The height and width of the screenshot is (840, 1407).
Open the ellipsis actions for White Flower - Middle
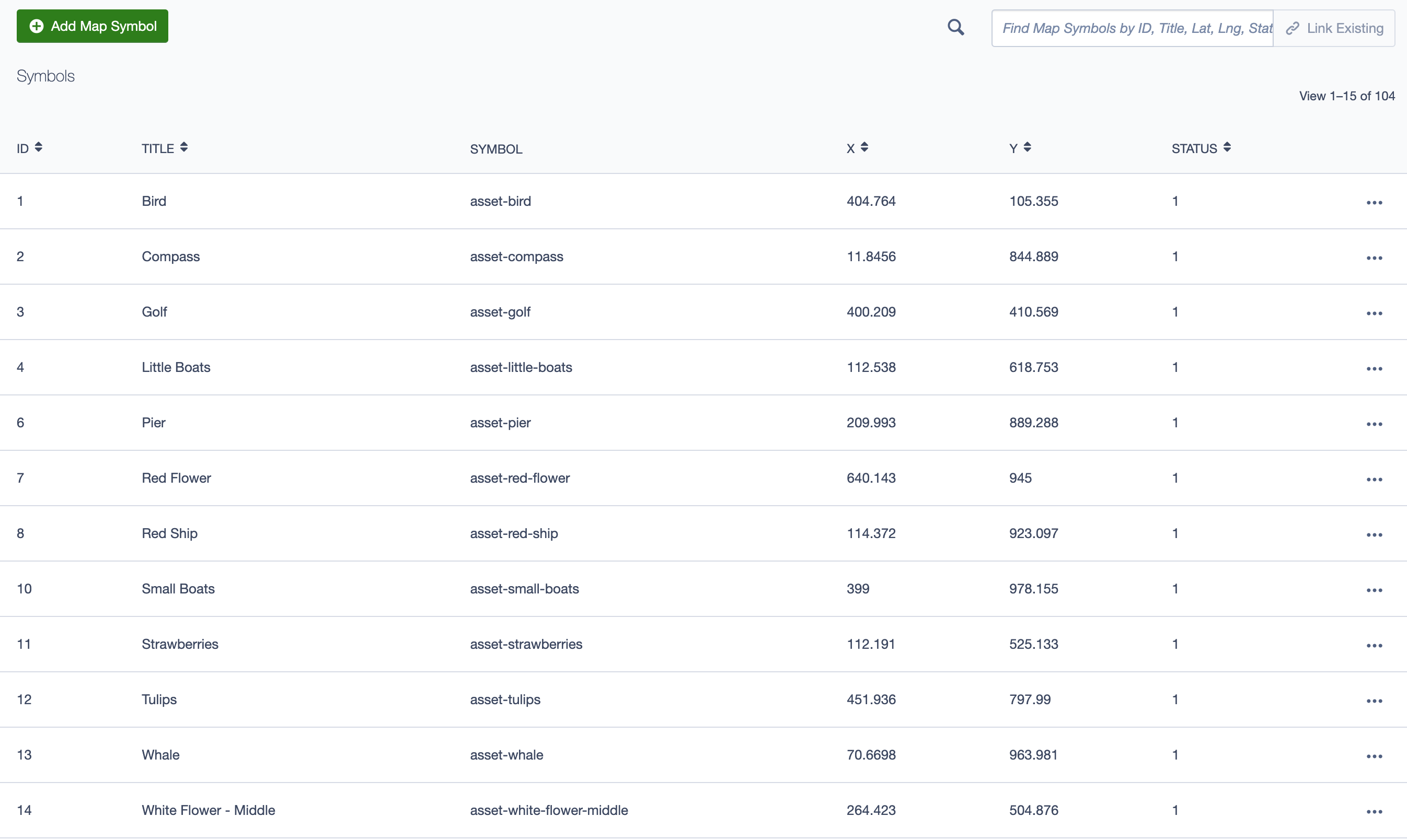coord(1375,811)
